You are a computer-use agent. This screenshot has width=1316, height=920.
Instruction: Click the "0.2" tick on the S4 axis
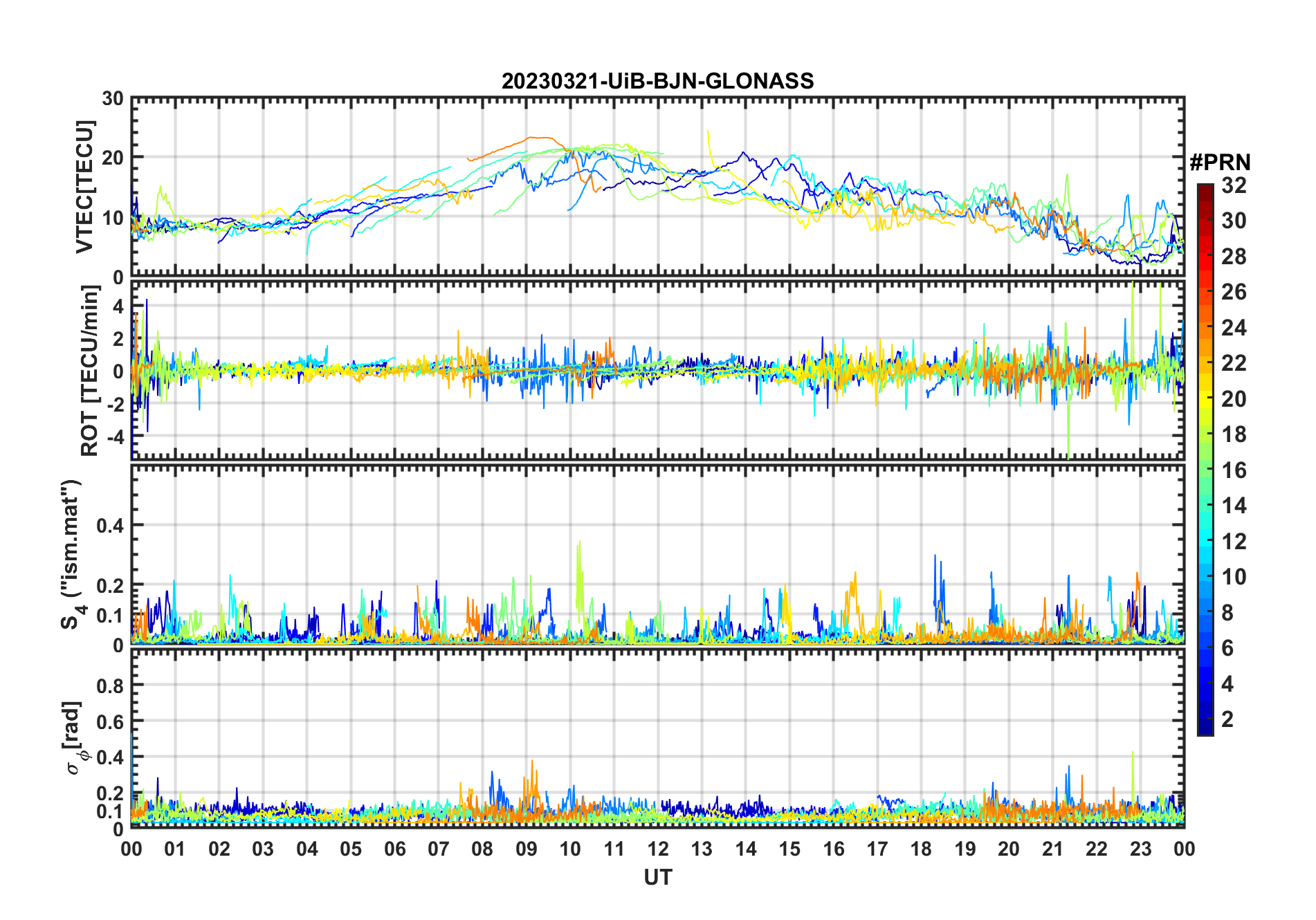click(110, 585)
